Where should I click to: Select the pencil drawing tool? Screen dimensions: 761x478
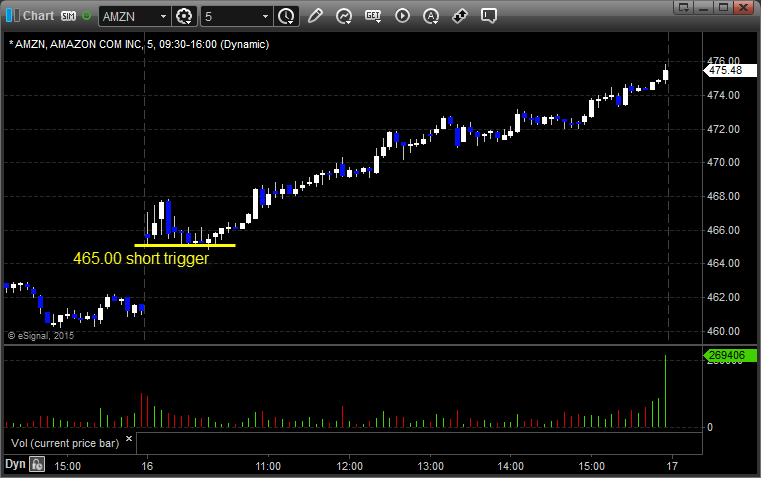pos(315,16)
